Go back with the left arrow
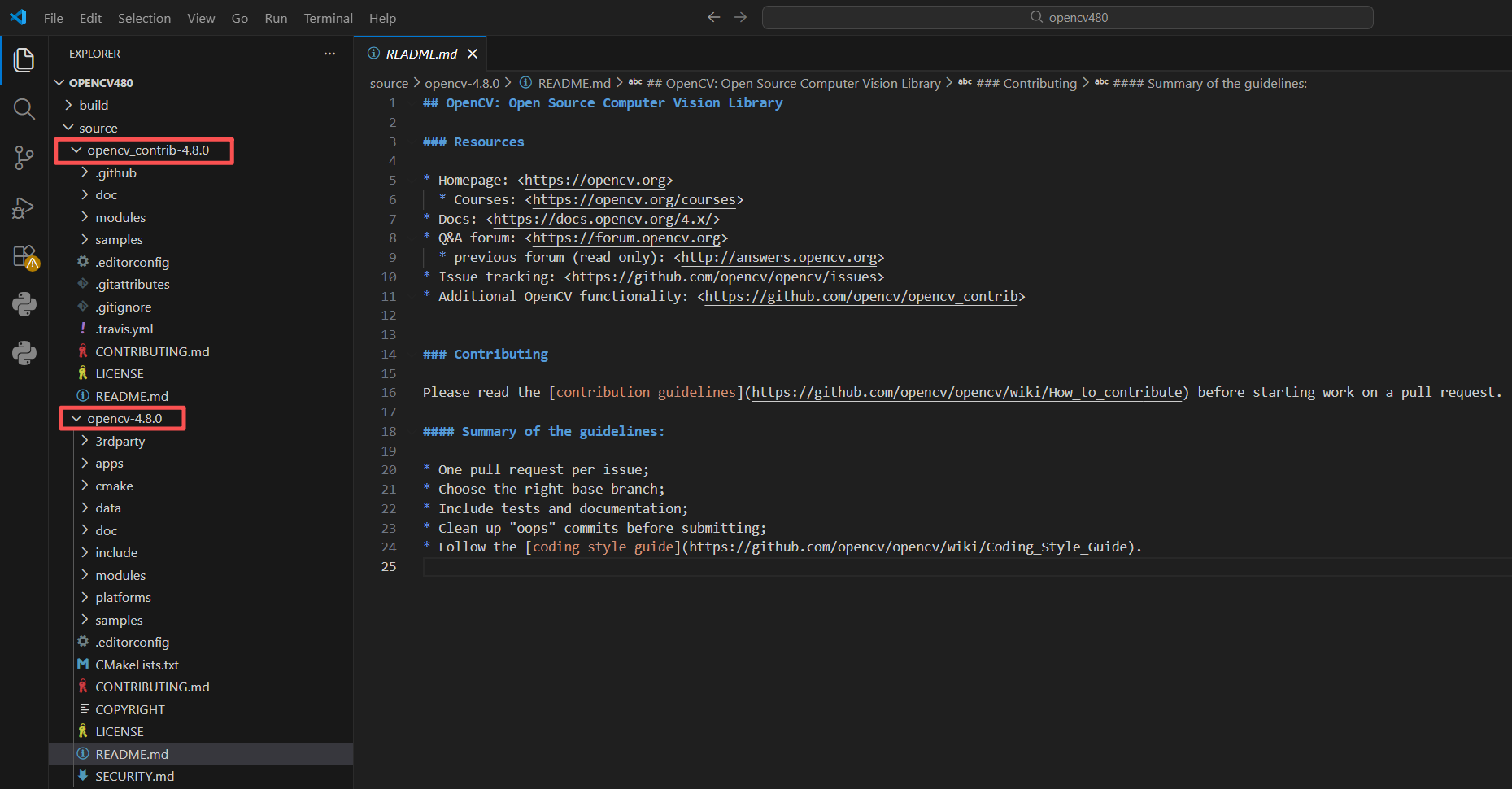This screenshot has height=789, width=1512. [713, 17]
